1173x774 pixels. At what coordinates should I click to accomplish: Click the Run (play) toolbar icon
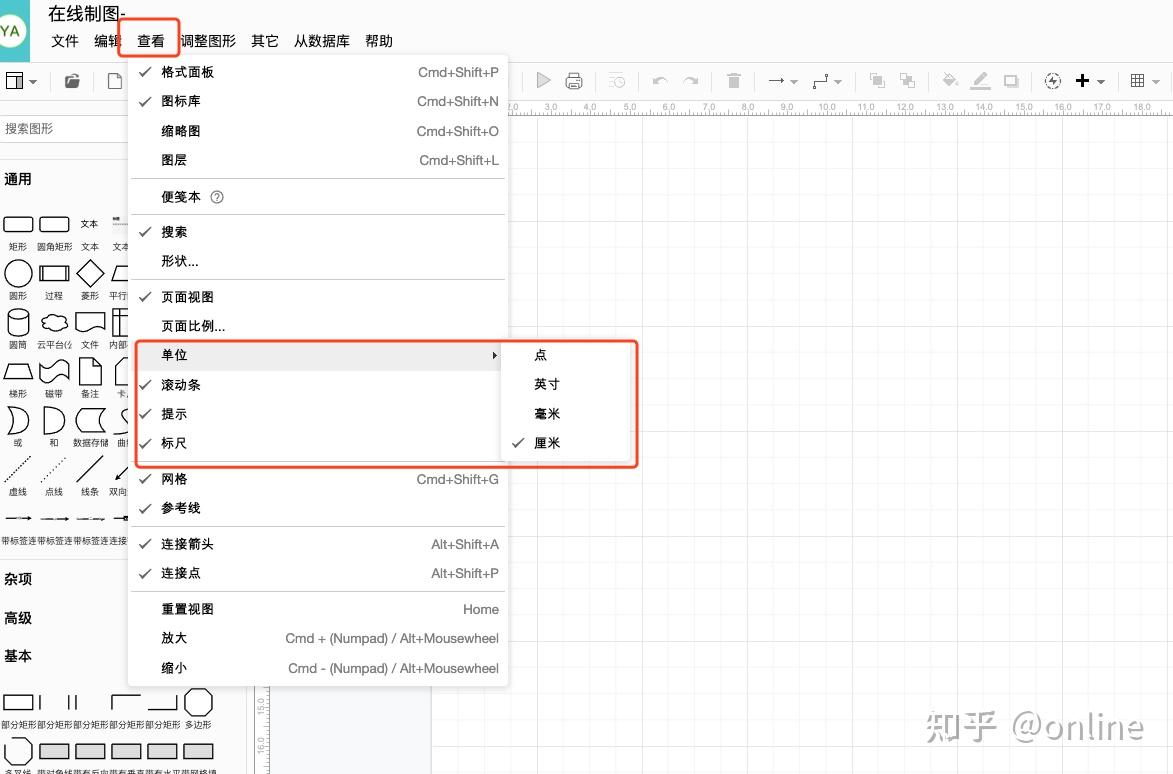tap(543, 81)
